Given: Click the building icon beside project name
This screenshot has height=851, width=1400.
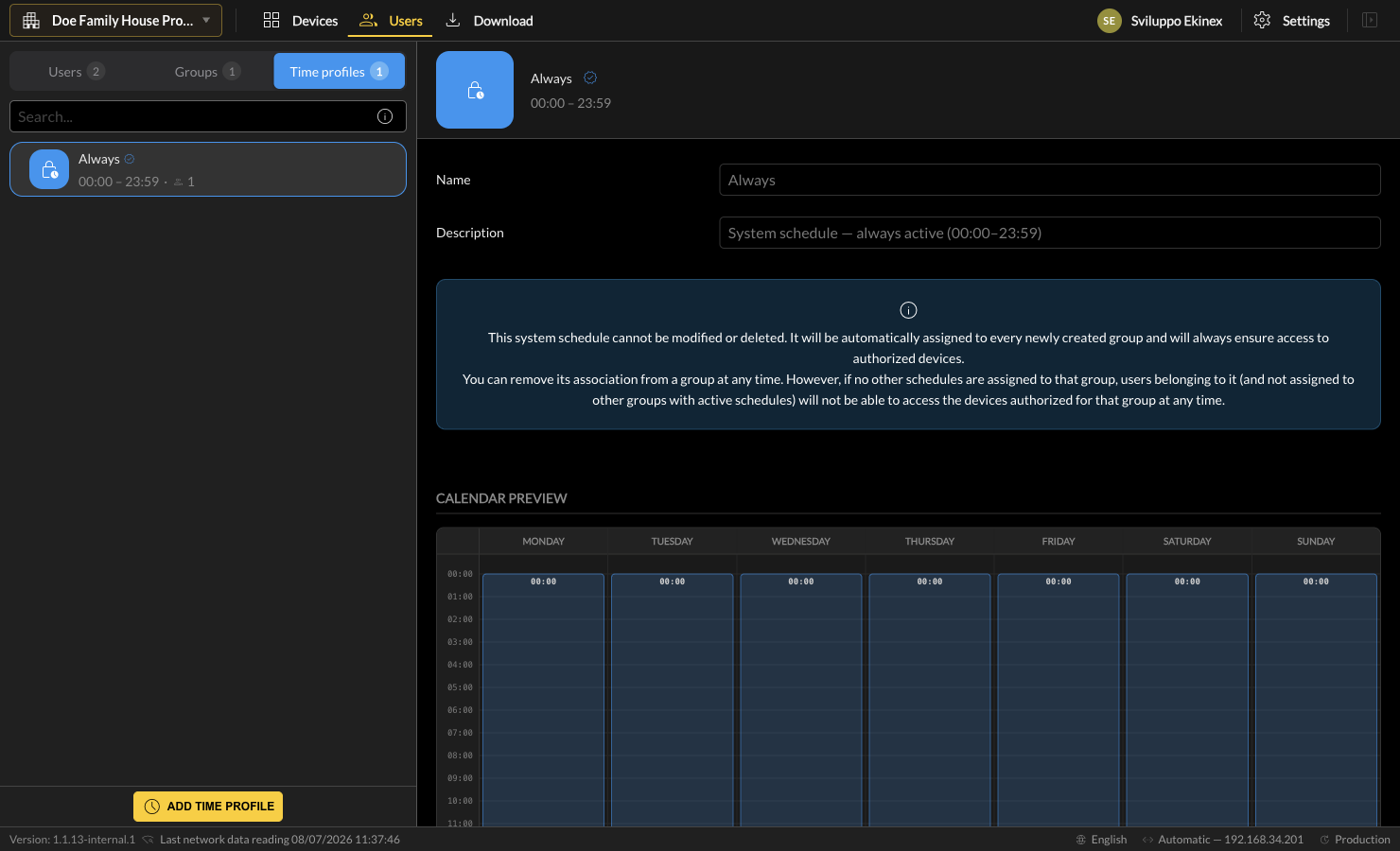Looking at the screenshot, I should (31, 20).
